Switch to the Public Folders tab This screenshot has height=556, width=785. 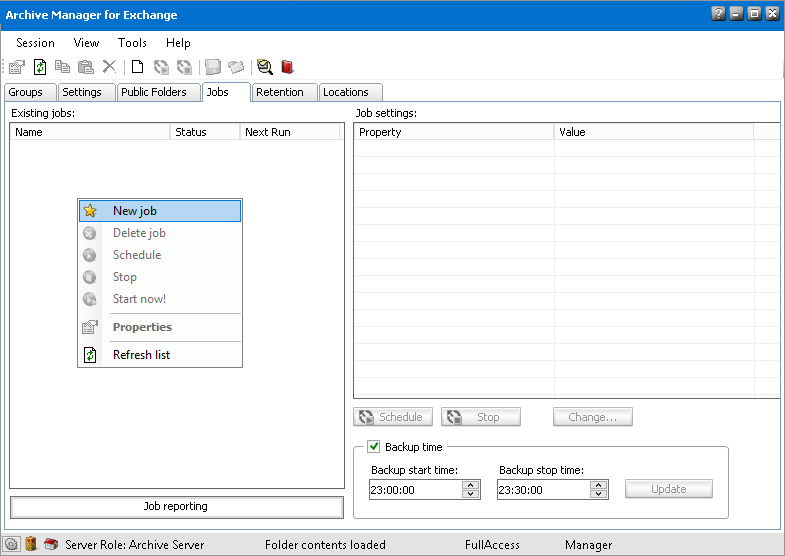(159, 92)
